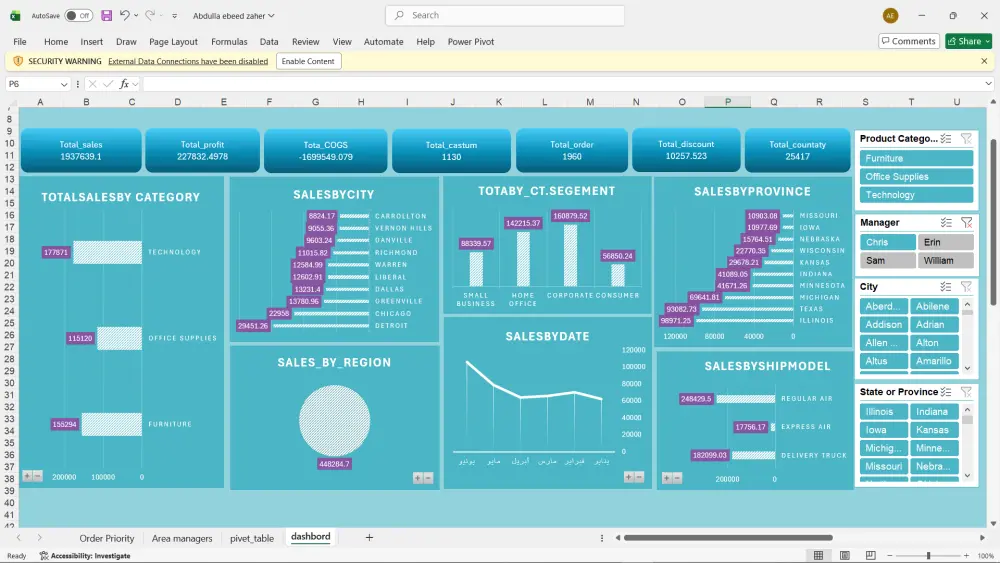
Task: Select Chris in Manager slicer
Action: [x=888, y=242]
